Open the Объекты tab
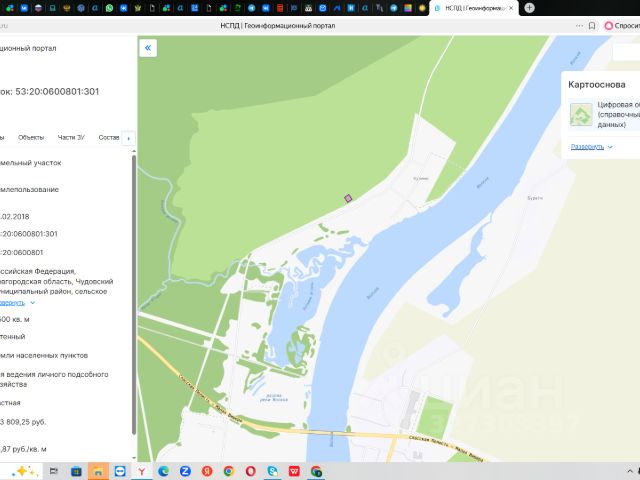The height and width of the screenshot is (480, 640). point(31,137)
